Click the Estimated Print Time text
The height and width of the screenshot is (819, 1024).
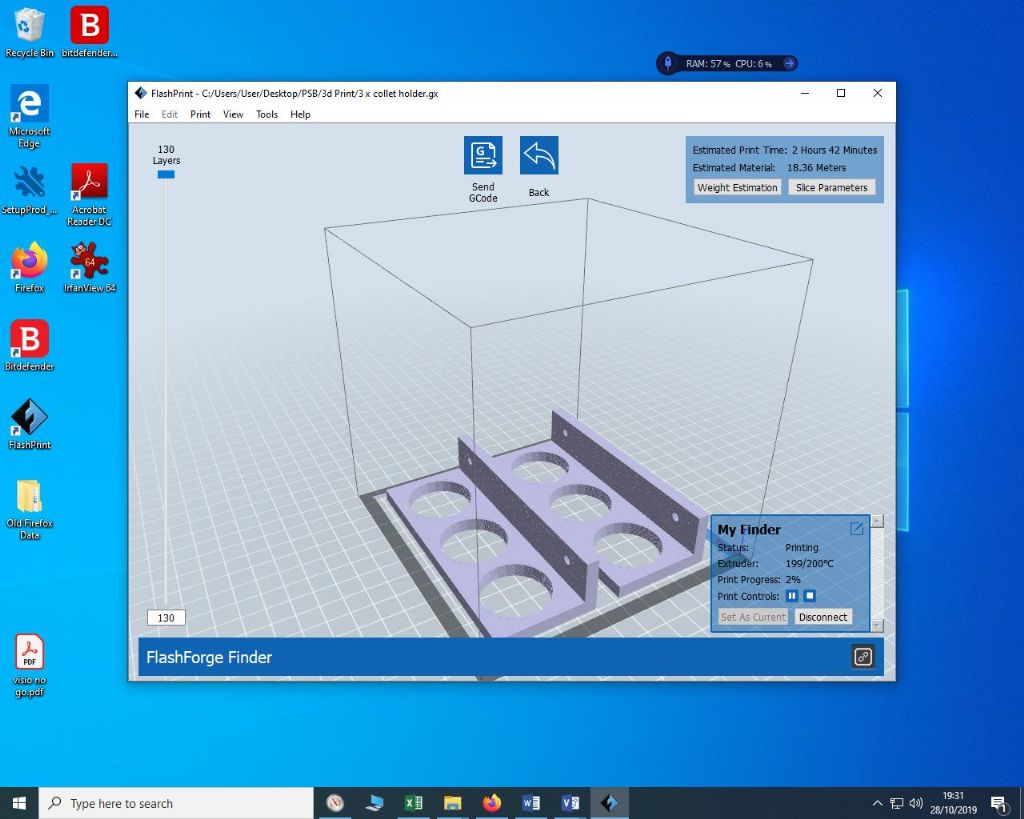point(784,150)
